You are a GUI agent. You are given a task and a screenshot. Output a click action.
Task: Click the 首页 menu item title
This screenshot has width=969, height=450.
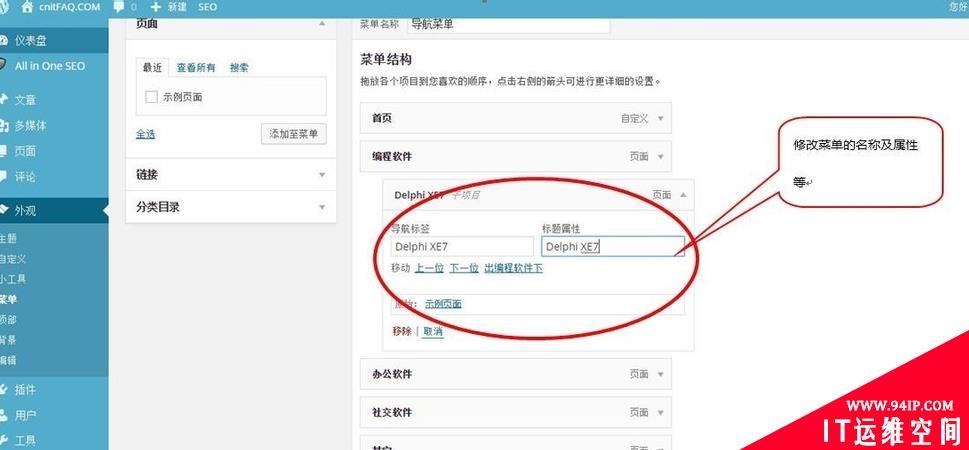coord(382,118)
